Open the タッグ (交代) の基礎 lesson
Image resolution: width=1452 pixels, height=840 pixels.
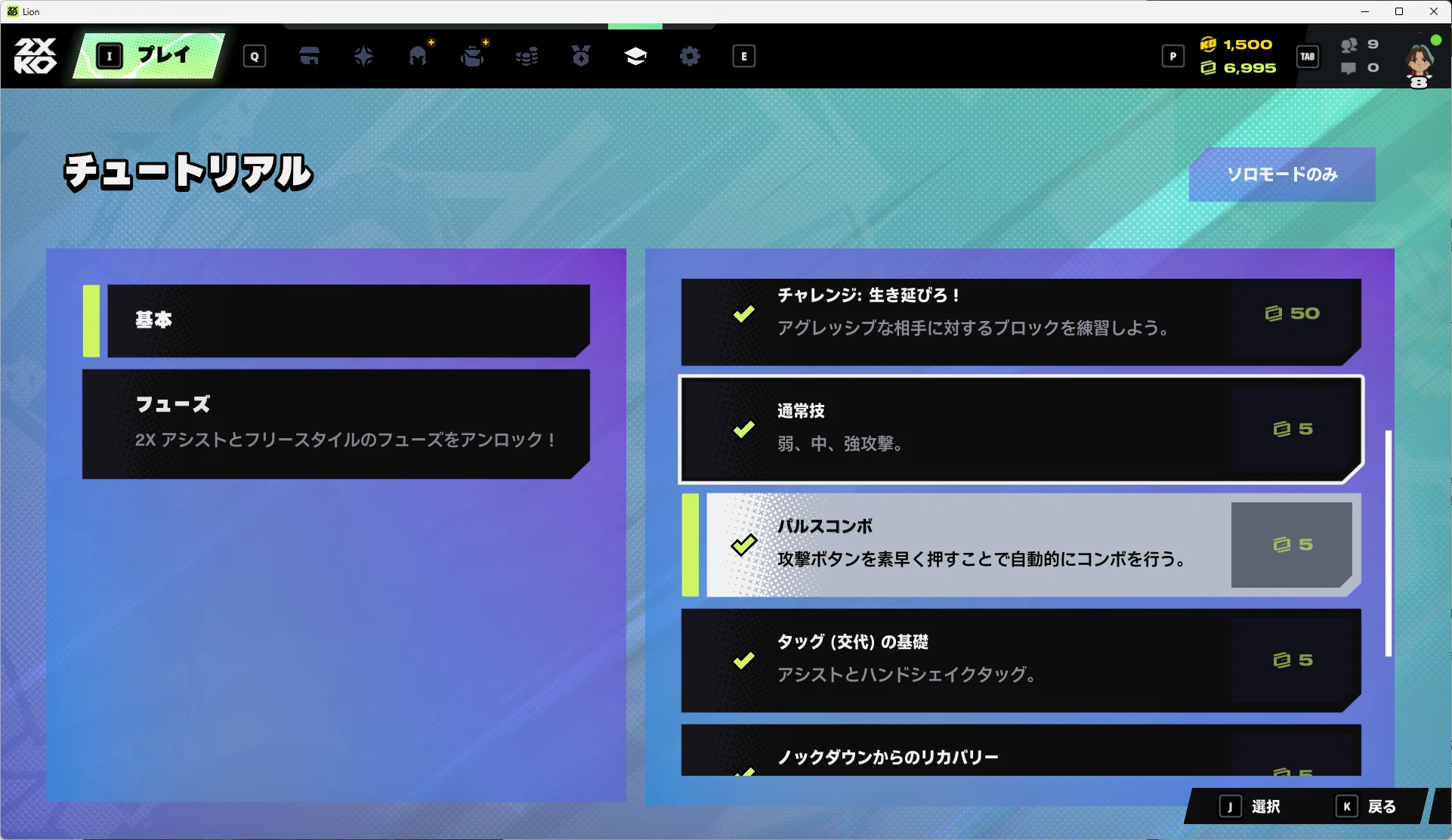coord(1021,660)
